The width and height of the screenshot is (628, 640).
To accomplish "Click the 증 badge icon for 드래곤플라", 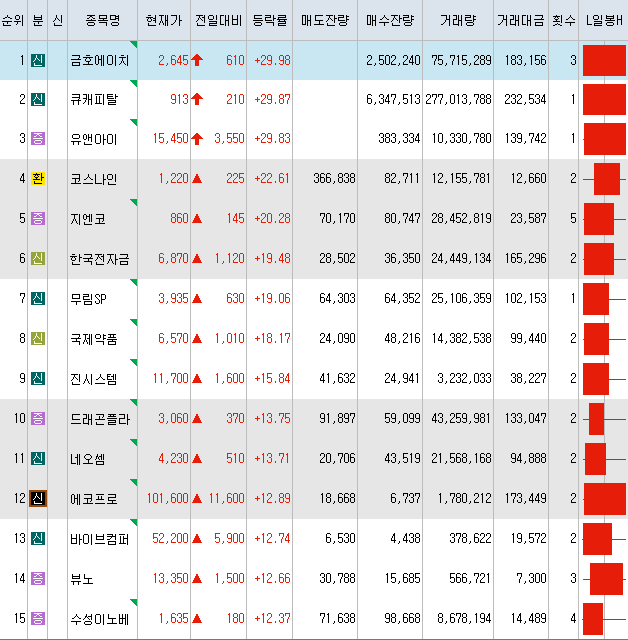I will [x=38, y=418].
